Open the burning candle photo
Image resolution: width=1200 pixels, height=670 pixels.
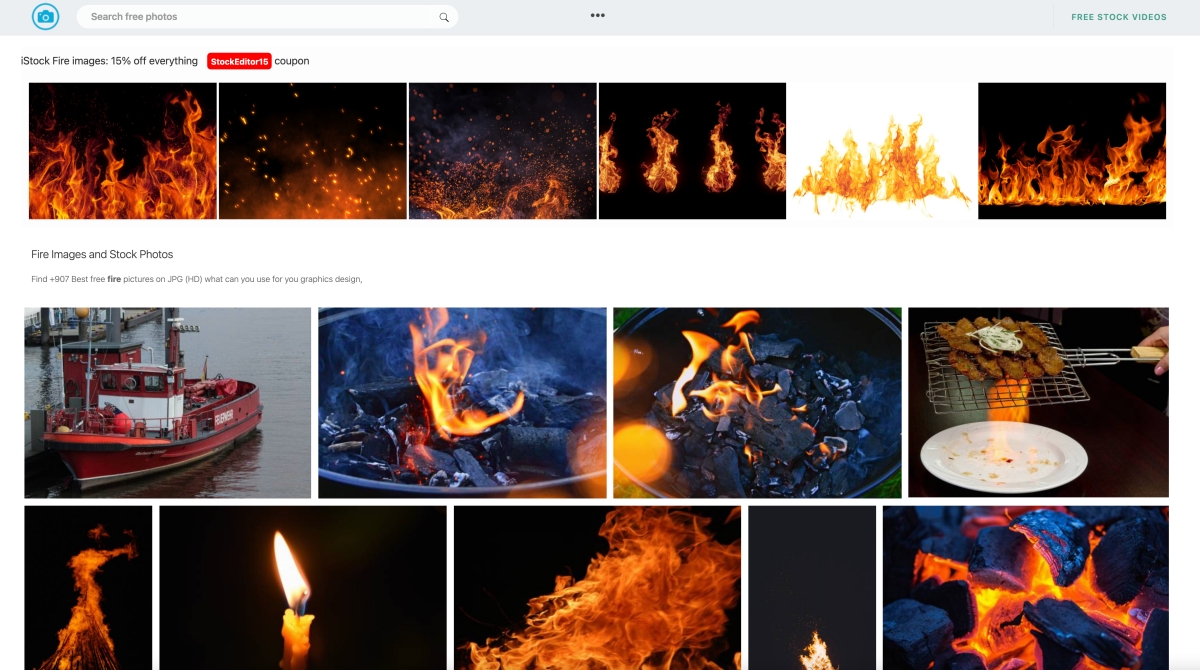[x=303, y=588]
